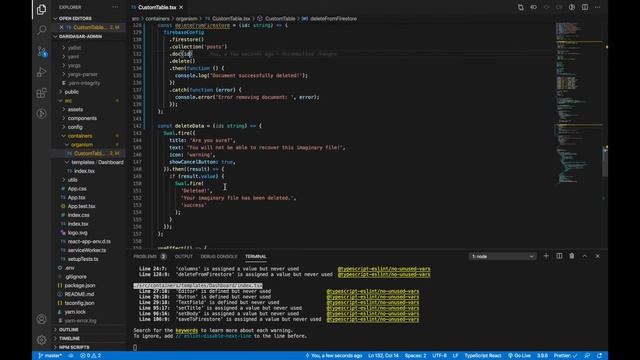Screen dimensions: 640x360
Task: Start Go Live server
Action: point(519,356)
